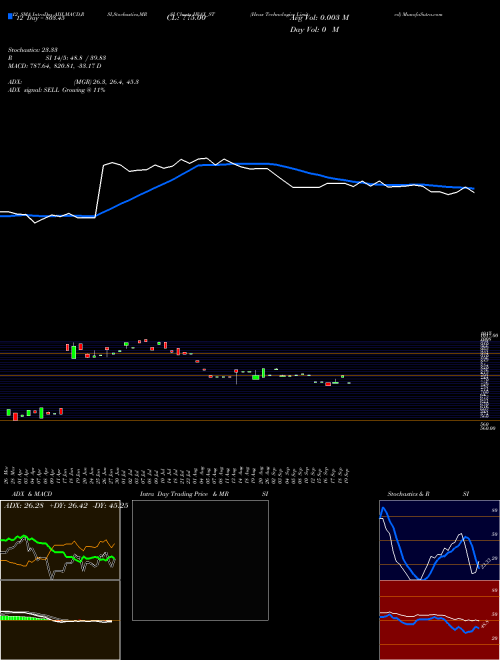This screenshot has height=660, width=500.
Task: Click the 'Stochastics & R SI' panel title
Action: (x=428, y=494)
